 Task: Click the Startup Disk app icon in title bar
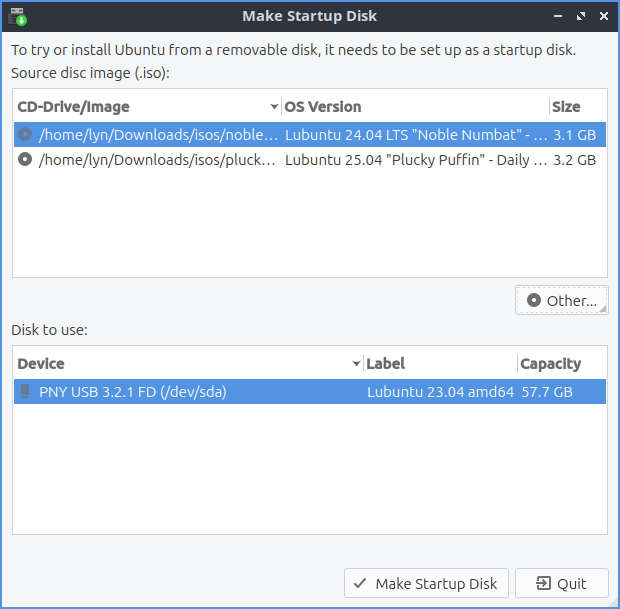pyautogui.click(x=17, y=16)
